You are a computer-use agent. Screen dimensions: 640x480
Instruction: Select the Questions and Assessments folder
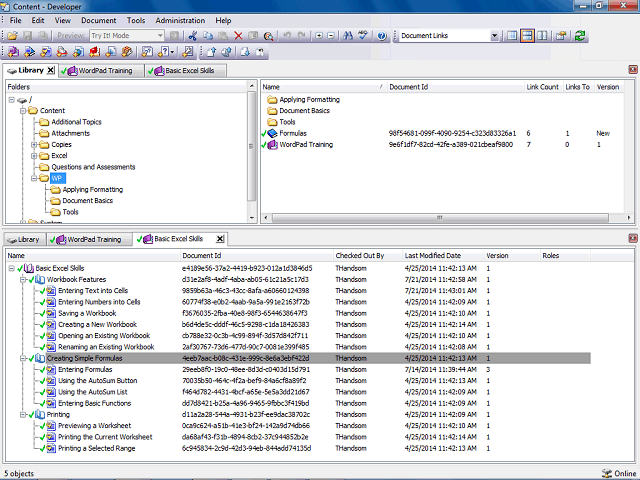point(93,167)
